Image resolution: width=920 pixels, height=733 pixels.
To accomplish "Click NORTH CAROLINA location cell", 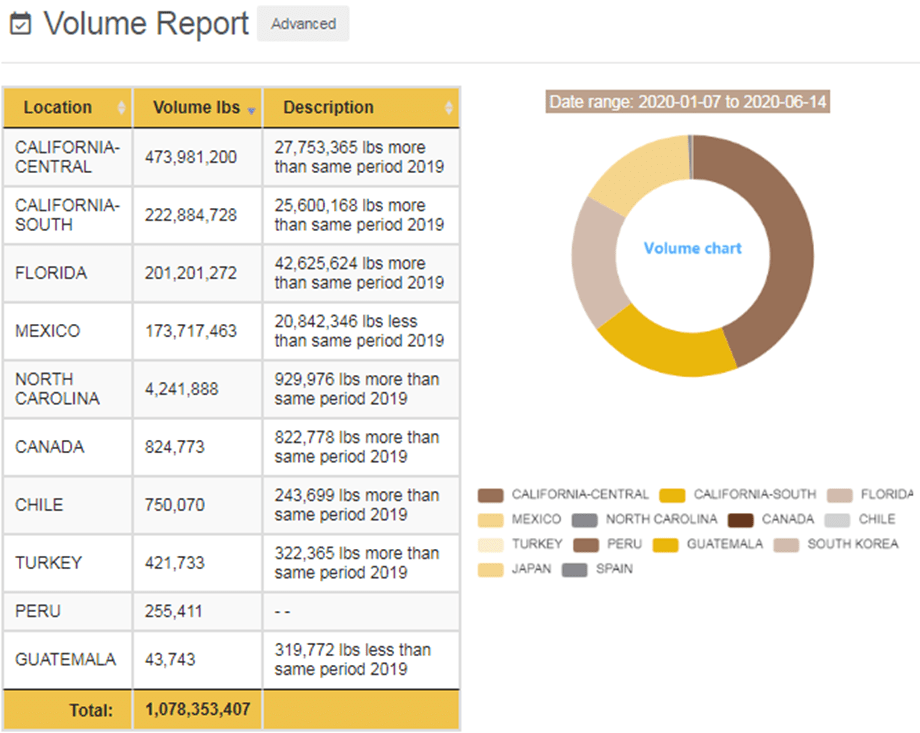I will 67,389.
